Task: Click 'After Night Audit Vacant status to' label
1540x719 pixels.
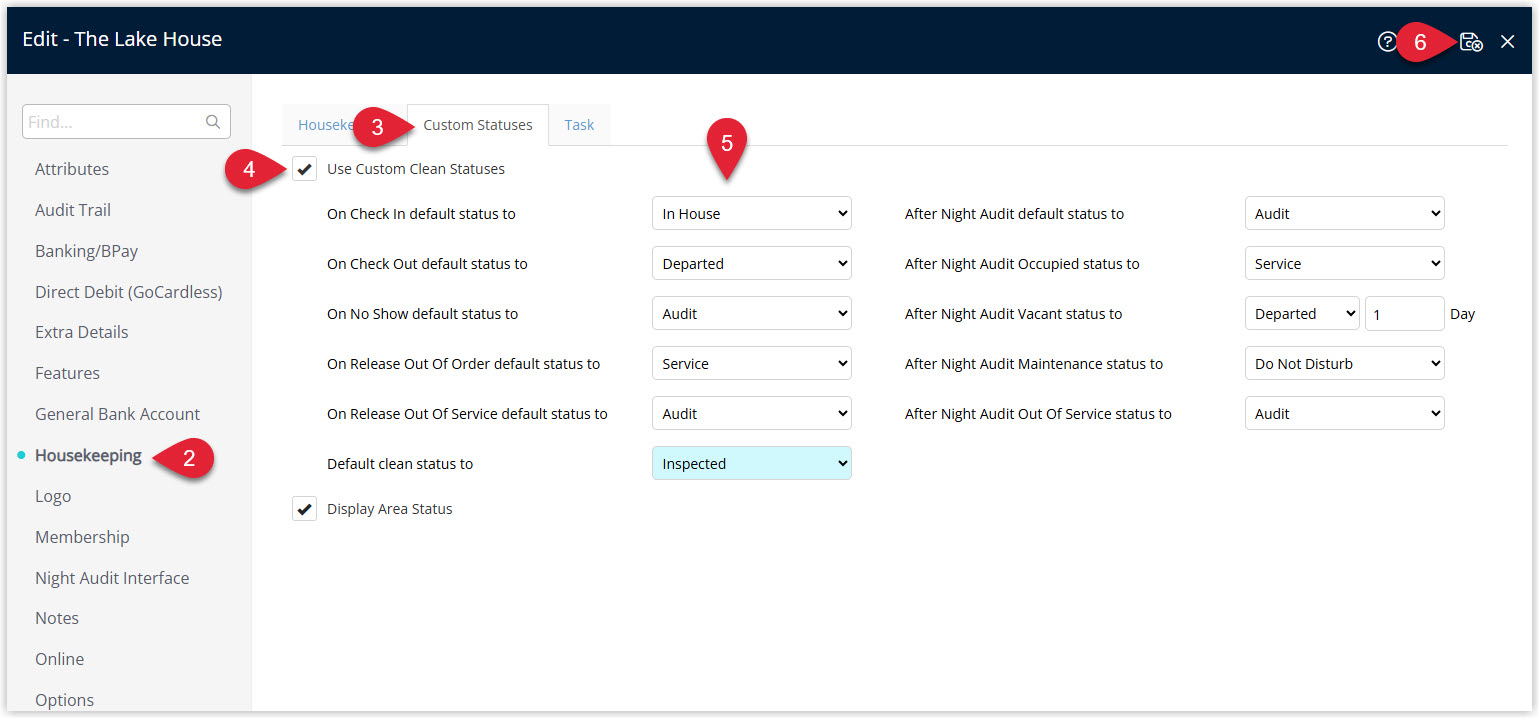Action: (1013, 314)
